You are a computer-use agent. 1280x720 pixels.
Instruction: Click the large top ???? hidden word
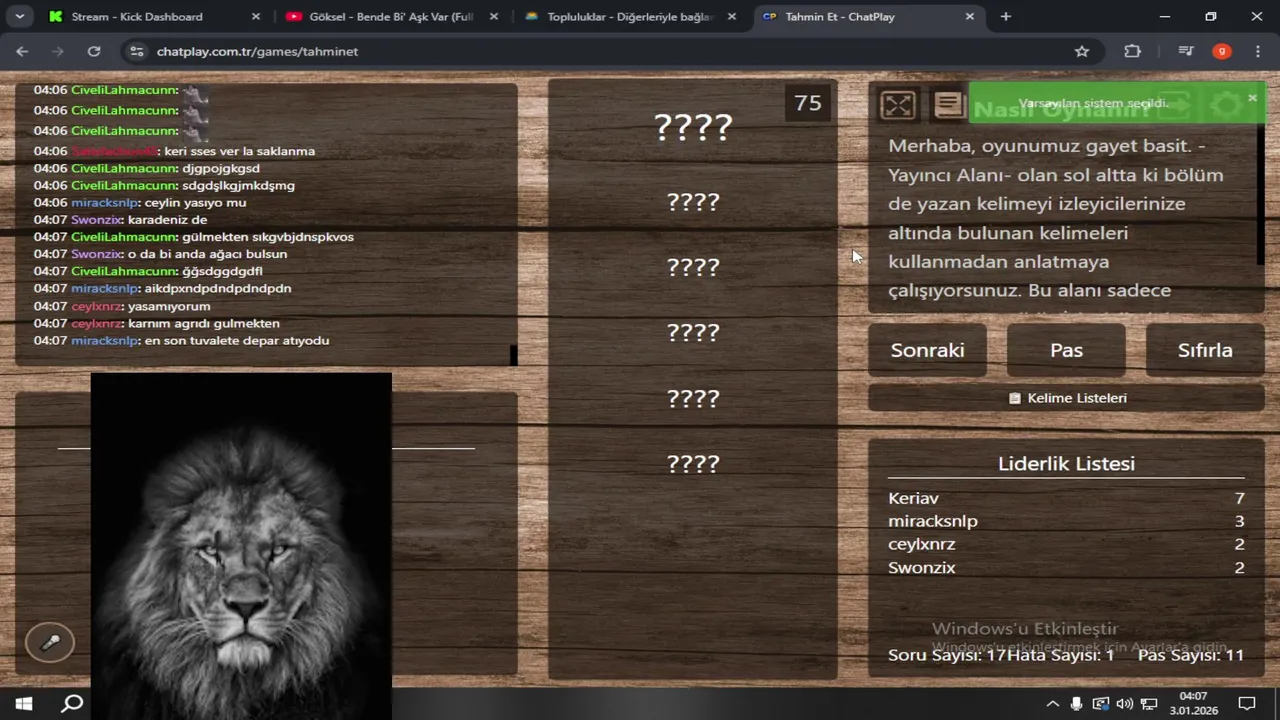pyautogui.click(x=693, y=127)
